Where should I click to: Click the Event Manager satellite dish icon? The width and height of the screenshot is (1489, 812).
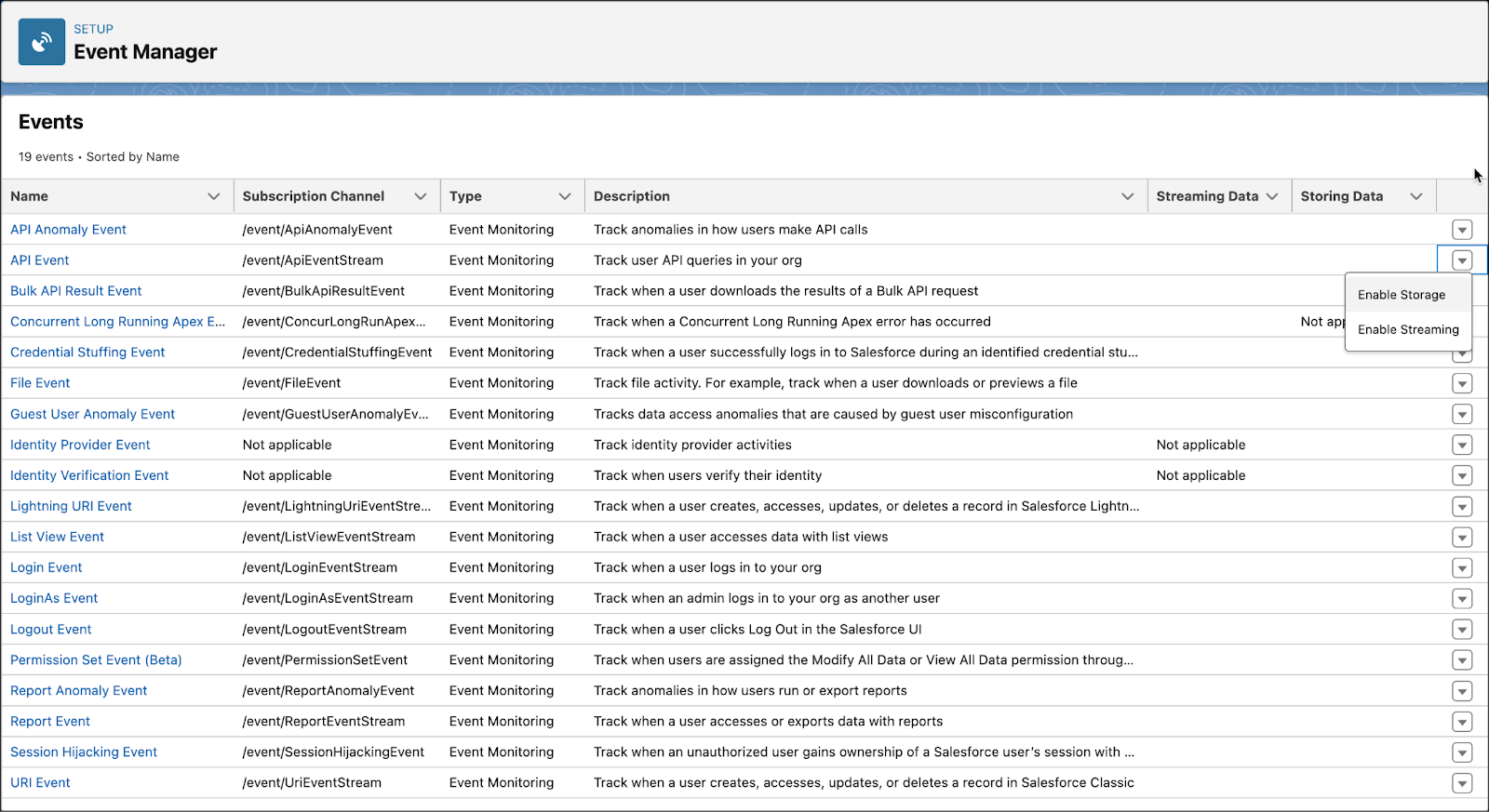click(x=42, y=42)
